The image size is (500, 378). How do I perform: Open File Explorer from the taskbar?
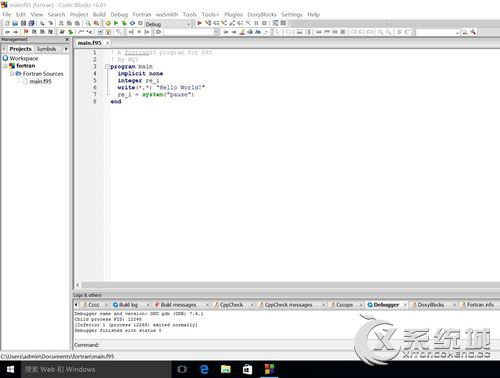(x=226, y=369)
